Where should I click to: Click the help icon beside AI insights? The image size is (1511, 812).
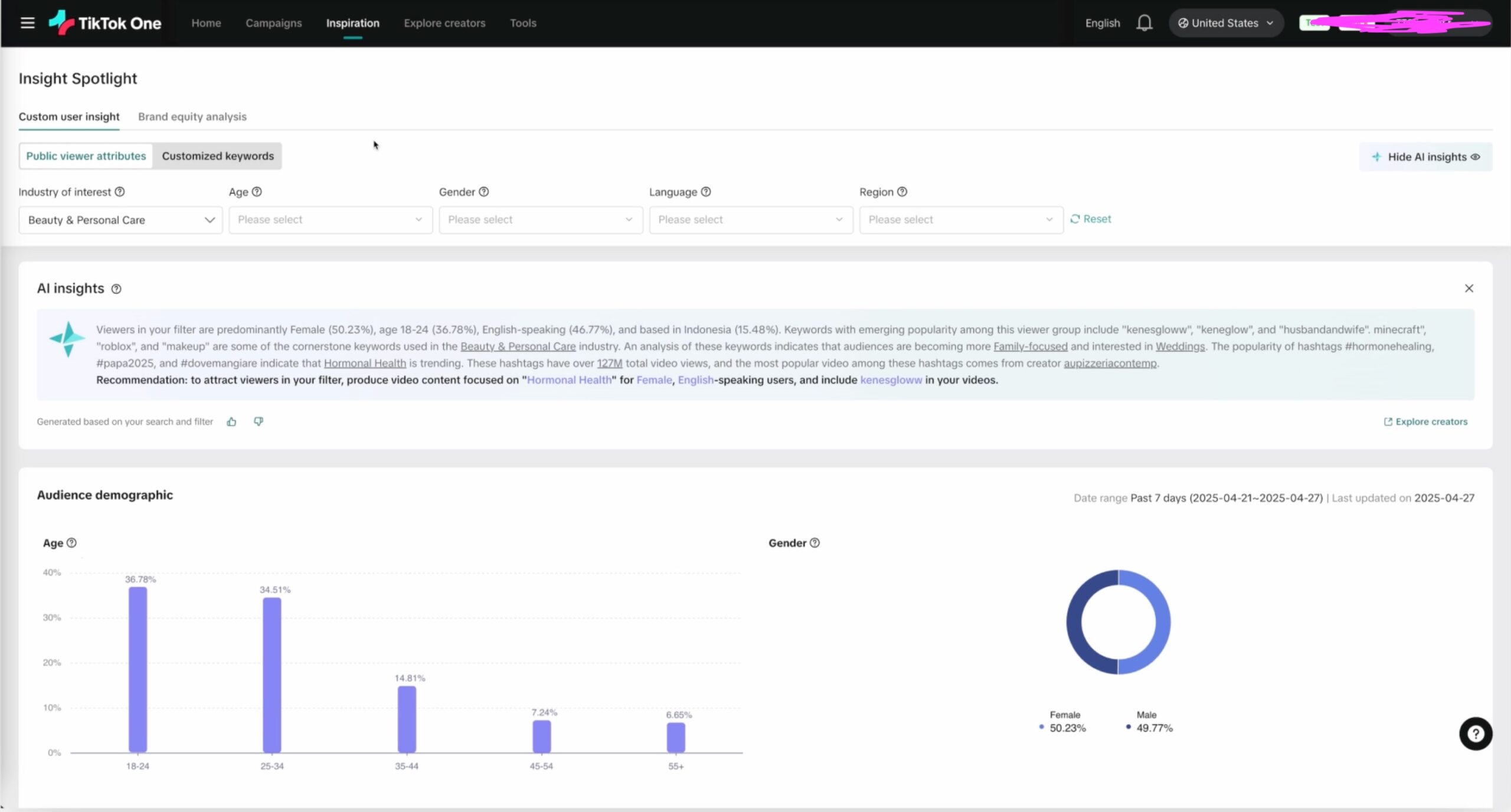click(x=116, y=289)
